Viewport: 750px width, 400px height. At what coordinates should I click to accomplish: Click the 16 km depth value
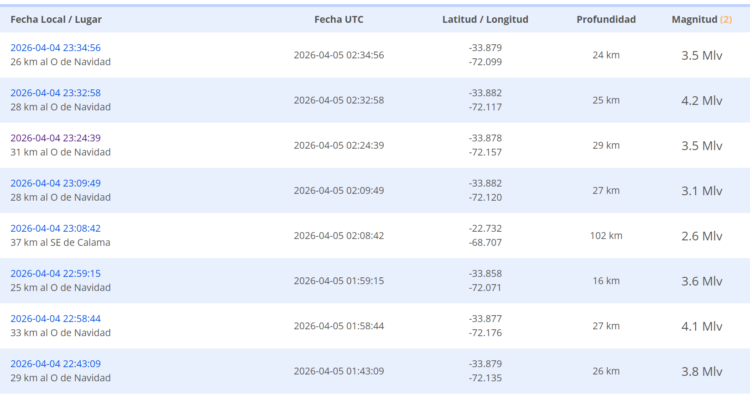[x=606, y=281]
